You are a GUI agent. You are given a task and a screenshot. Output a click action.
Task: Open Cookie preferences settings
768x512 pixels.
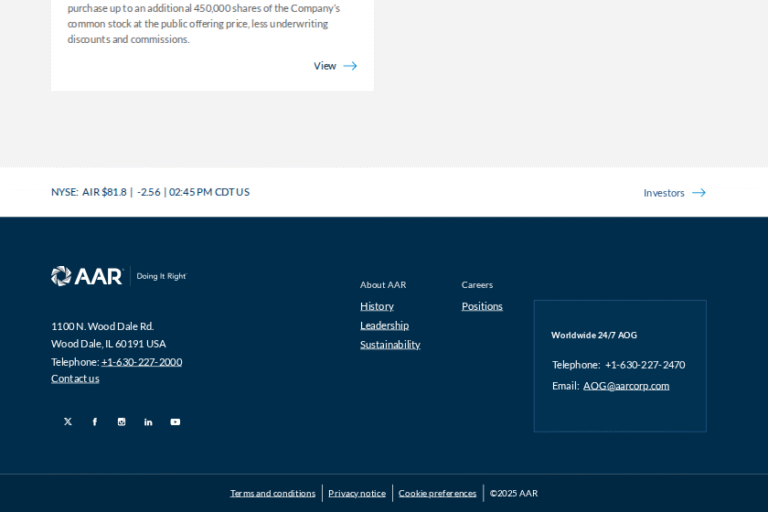pos(438,493)
